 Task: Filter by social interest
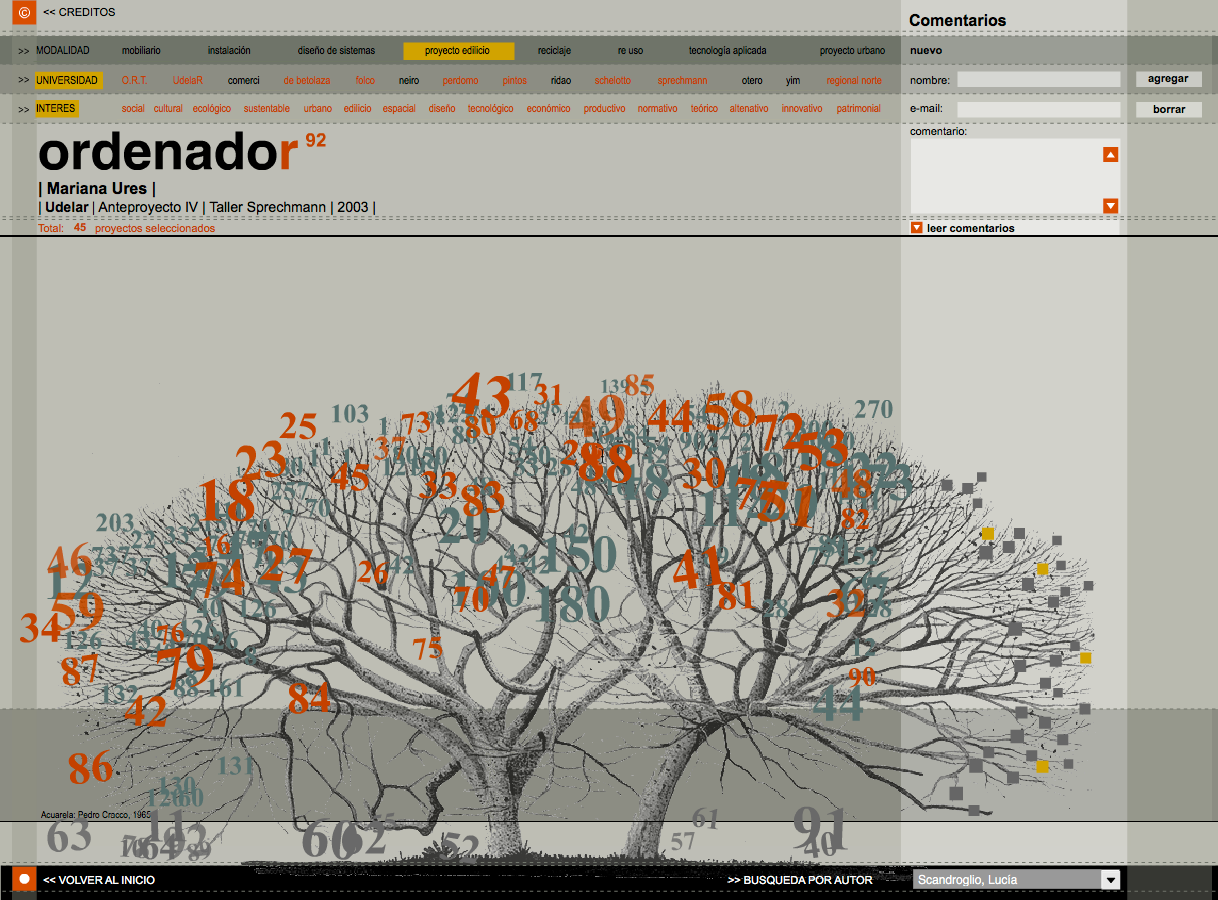[133, 108]
